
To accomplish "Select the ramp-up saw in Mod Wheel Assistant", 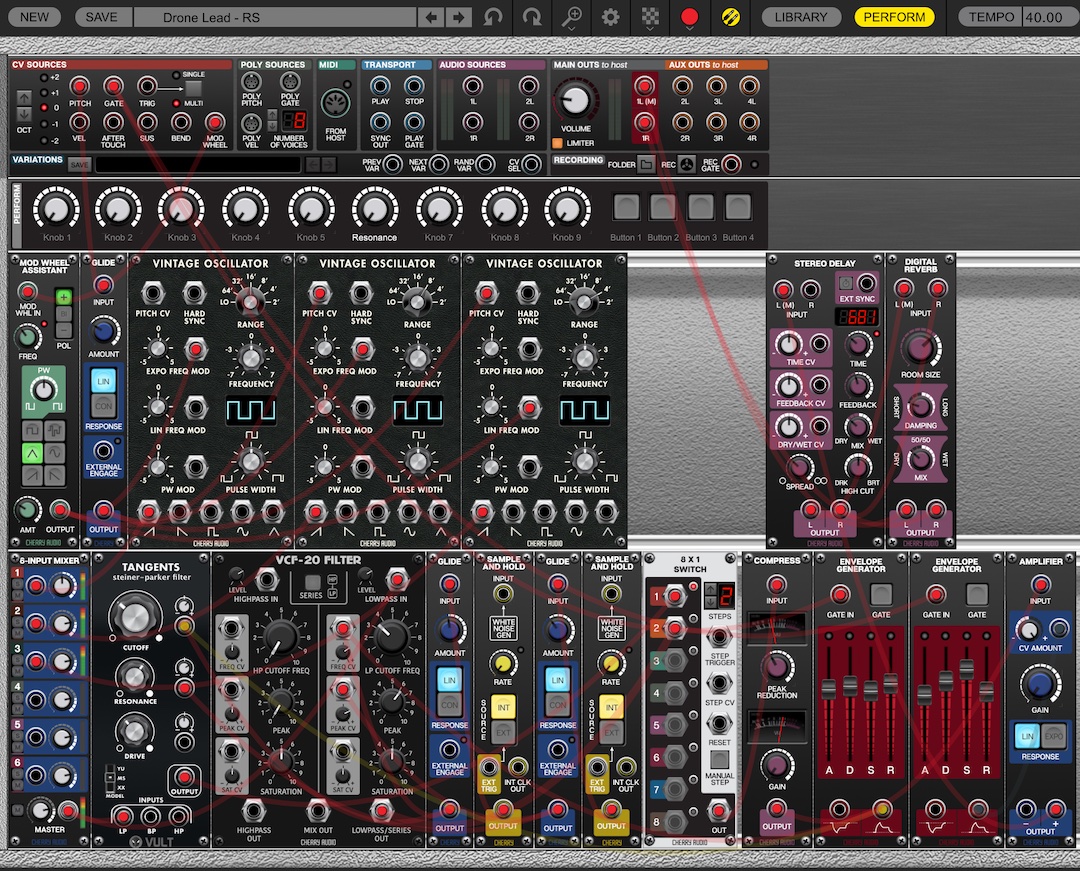I will click(32, 475).
